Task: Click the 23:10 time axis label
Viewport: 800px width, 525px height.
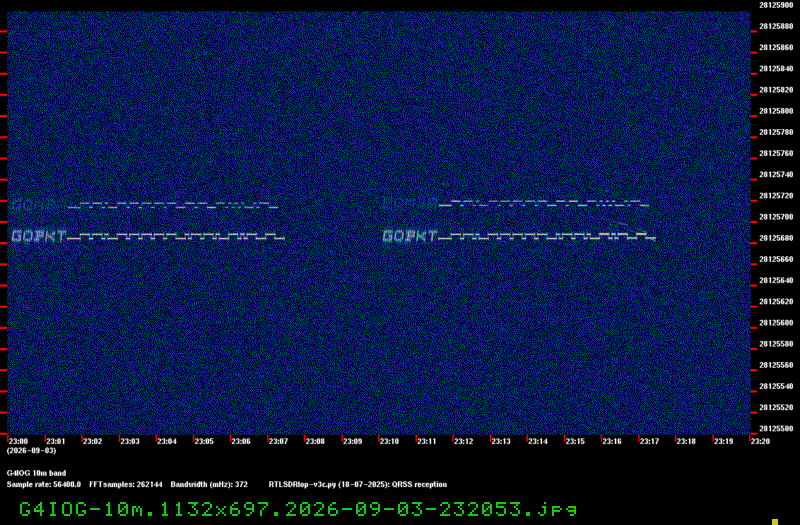Action: pos(389,441)
